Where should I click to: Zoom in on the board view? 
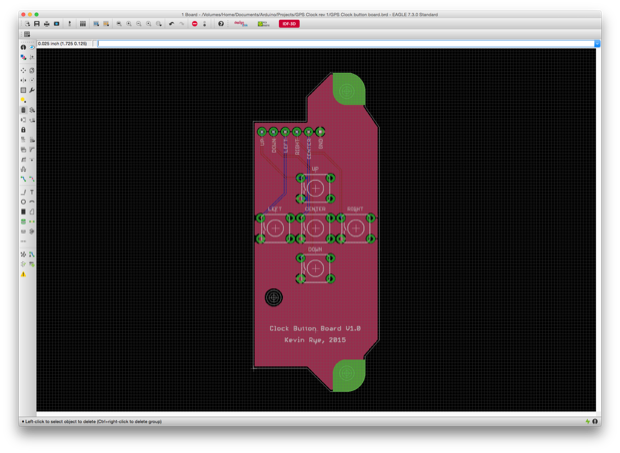pyautogui.click(x=129, y=24)
